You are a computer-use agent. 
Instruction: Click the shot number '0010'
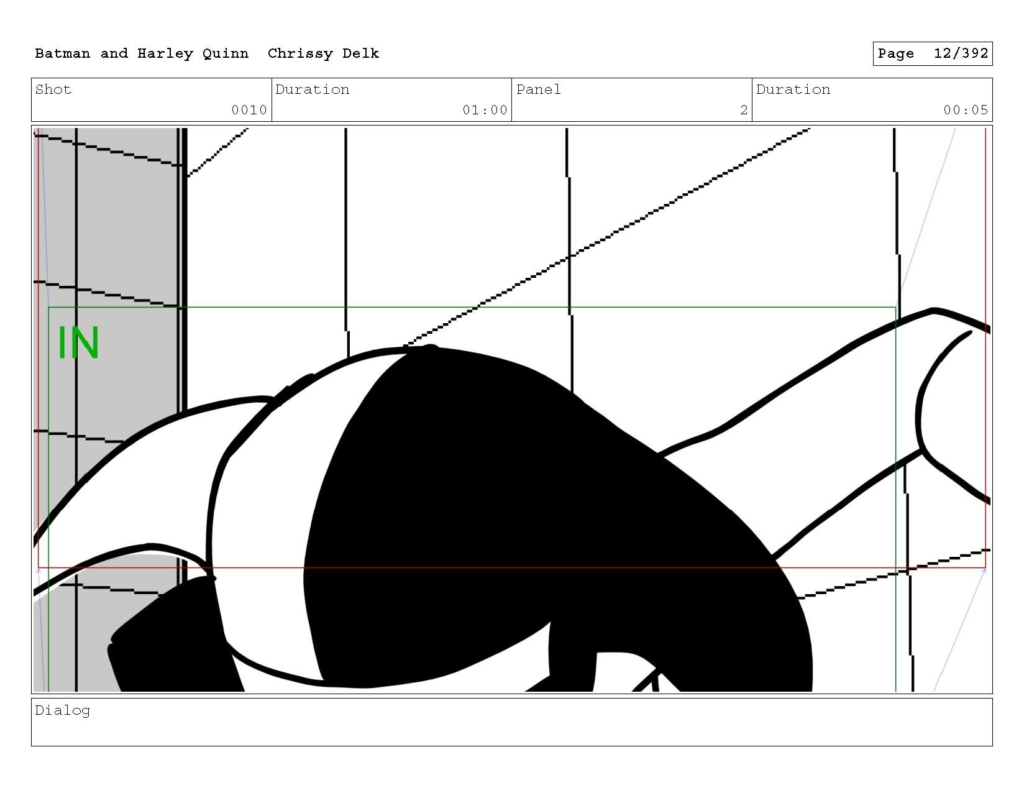(x=249, y=110)
